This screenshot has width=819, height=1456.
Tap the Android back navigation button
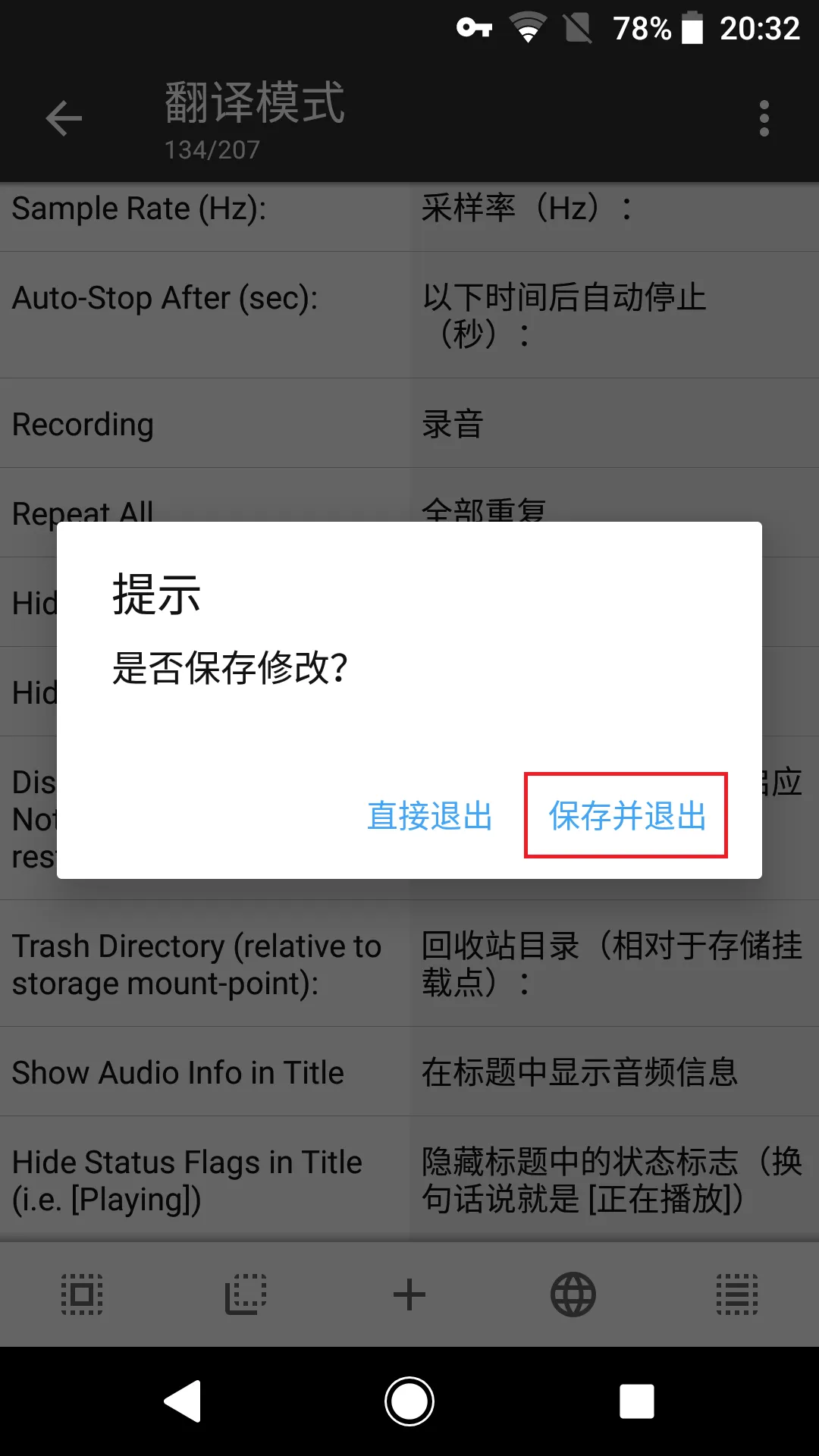(x=183, y=1401)
